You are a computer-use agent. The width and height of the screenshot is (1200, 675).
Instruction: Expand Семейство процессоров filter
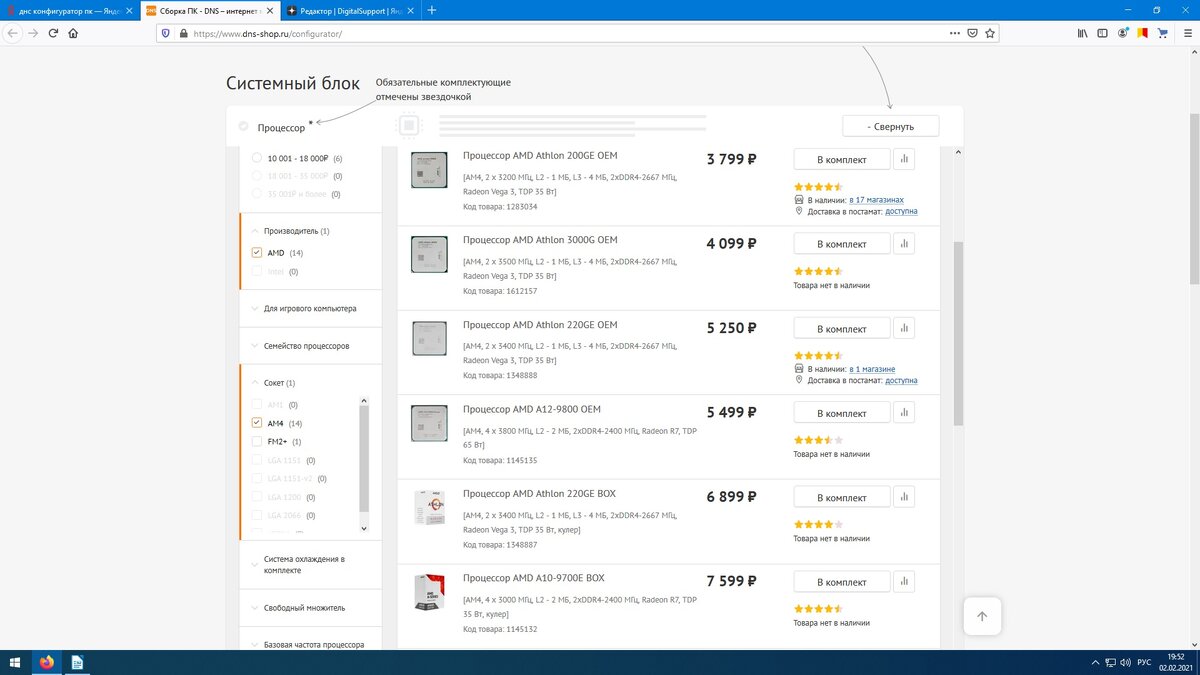pos(300,346)
